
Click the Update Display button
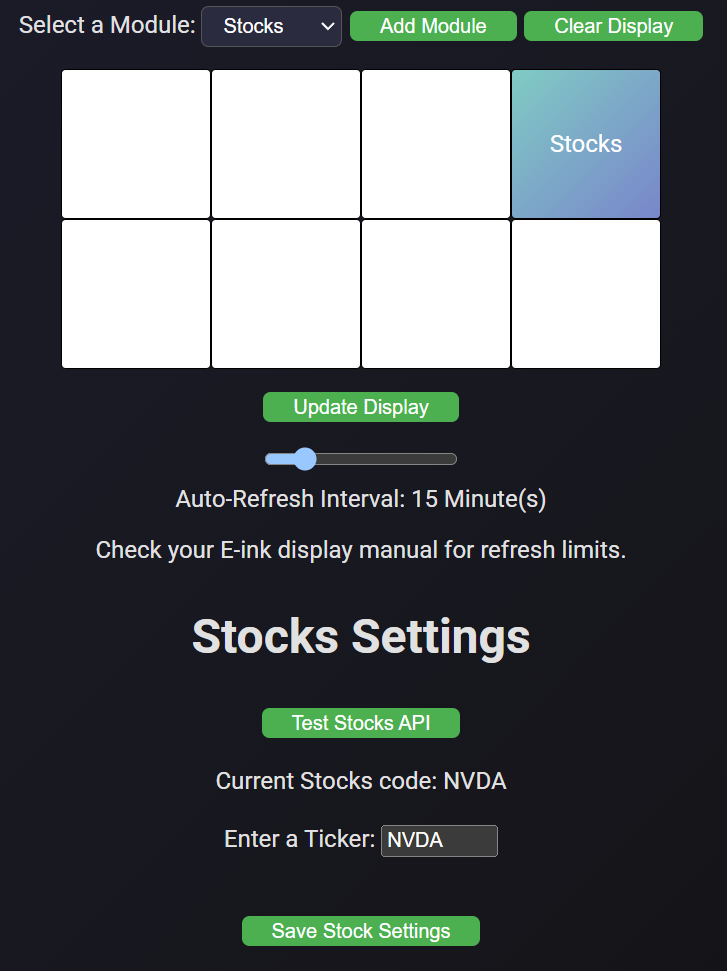[x=361, y=407]
